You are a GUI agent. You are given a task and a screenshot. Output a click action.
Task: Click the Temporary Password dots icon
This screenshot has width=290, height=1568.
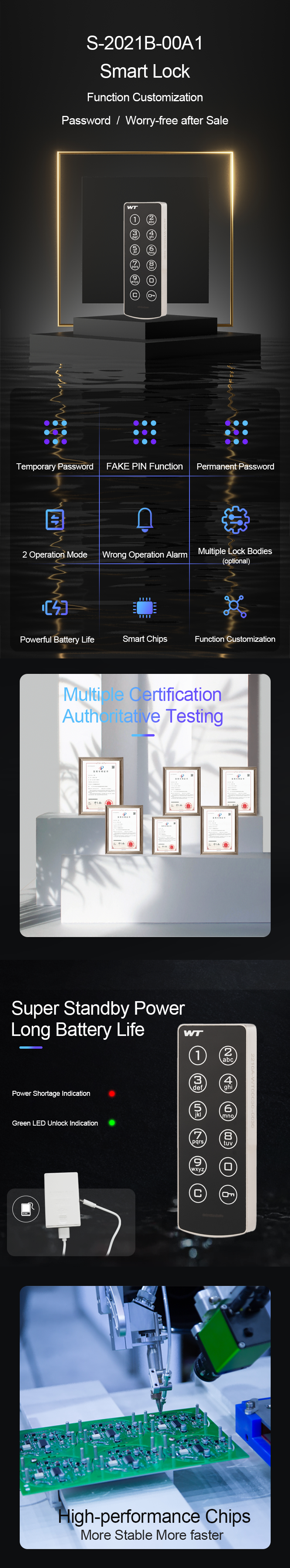click(55, 432)
